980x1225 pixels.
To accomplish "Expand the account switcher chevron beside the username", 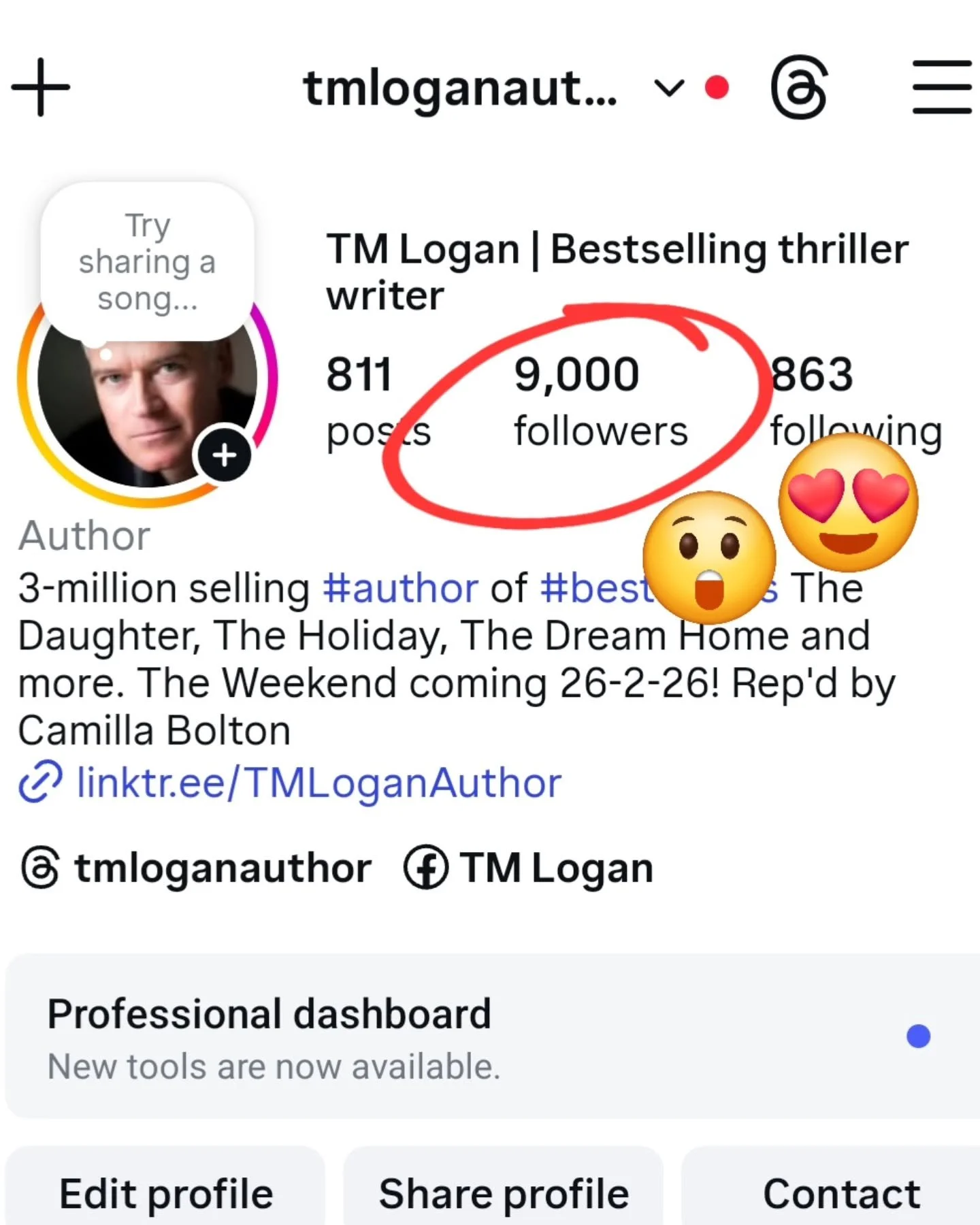I will [x=668, y=88].
